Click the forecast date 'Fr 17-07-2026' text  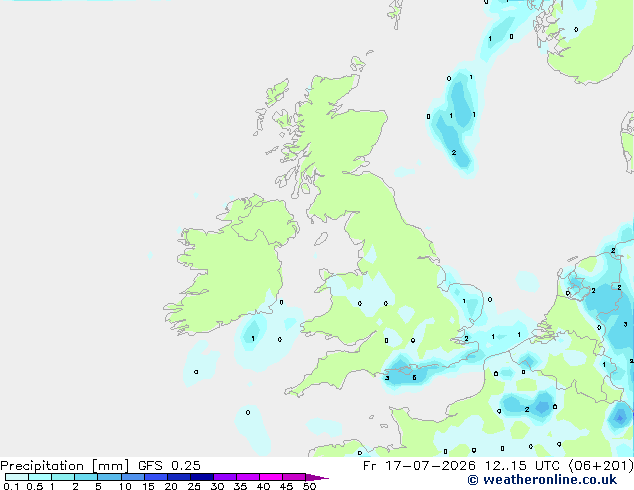419,466
